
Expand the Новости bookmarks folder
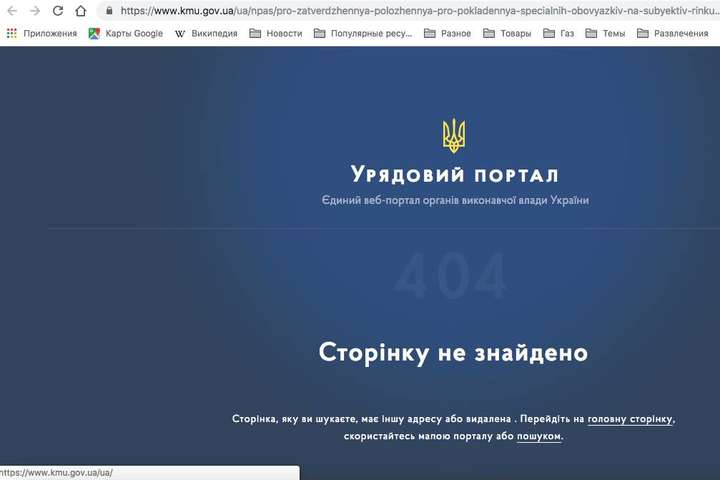point(276,33)
